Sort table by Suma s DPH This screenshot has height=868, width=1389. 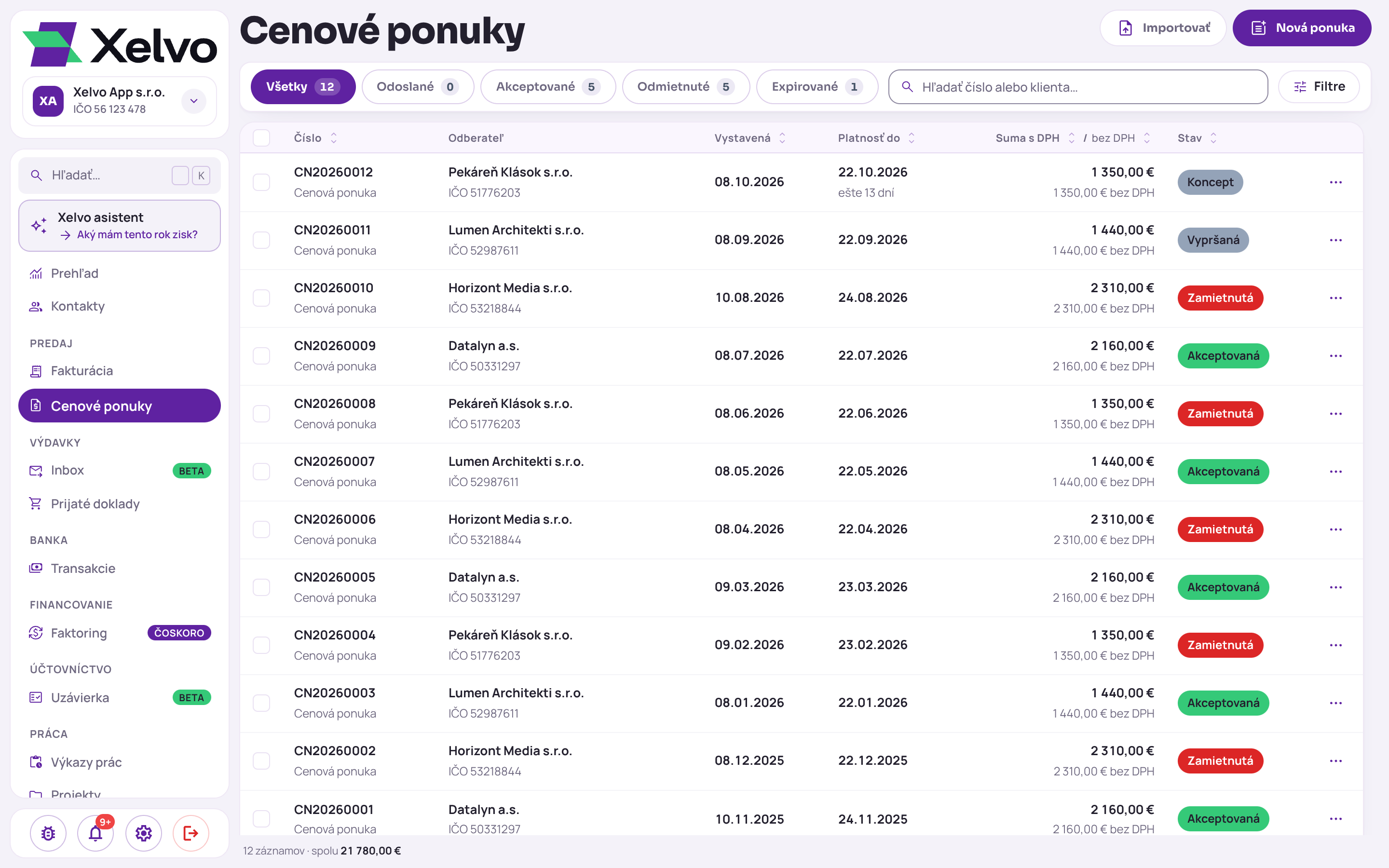tap(1035, 138)
